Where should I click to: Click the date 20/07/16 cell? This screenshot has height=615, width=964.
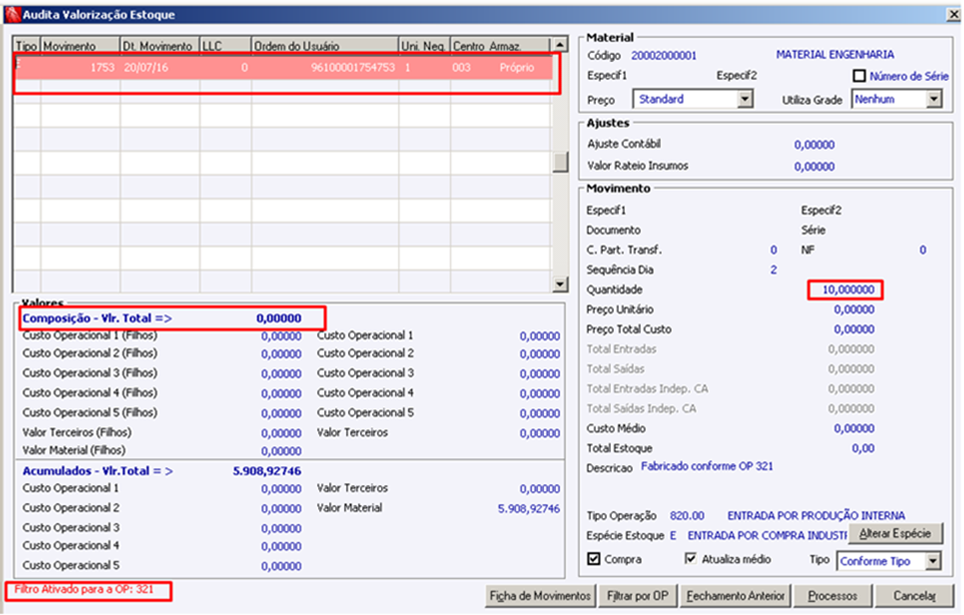160,68
